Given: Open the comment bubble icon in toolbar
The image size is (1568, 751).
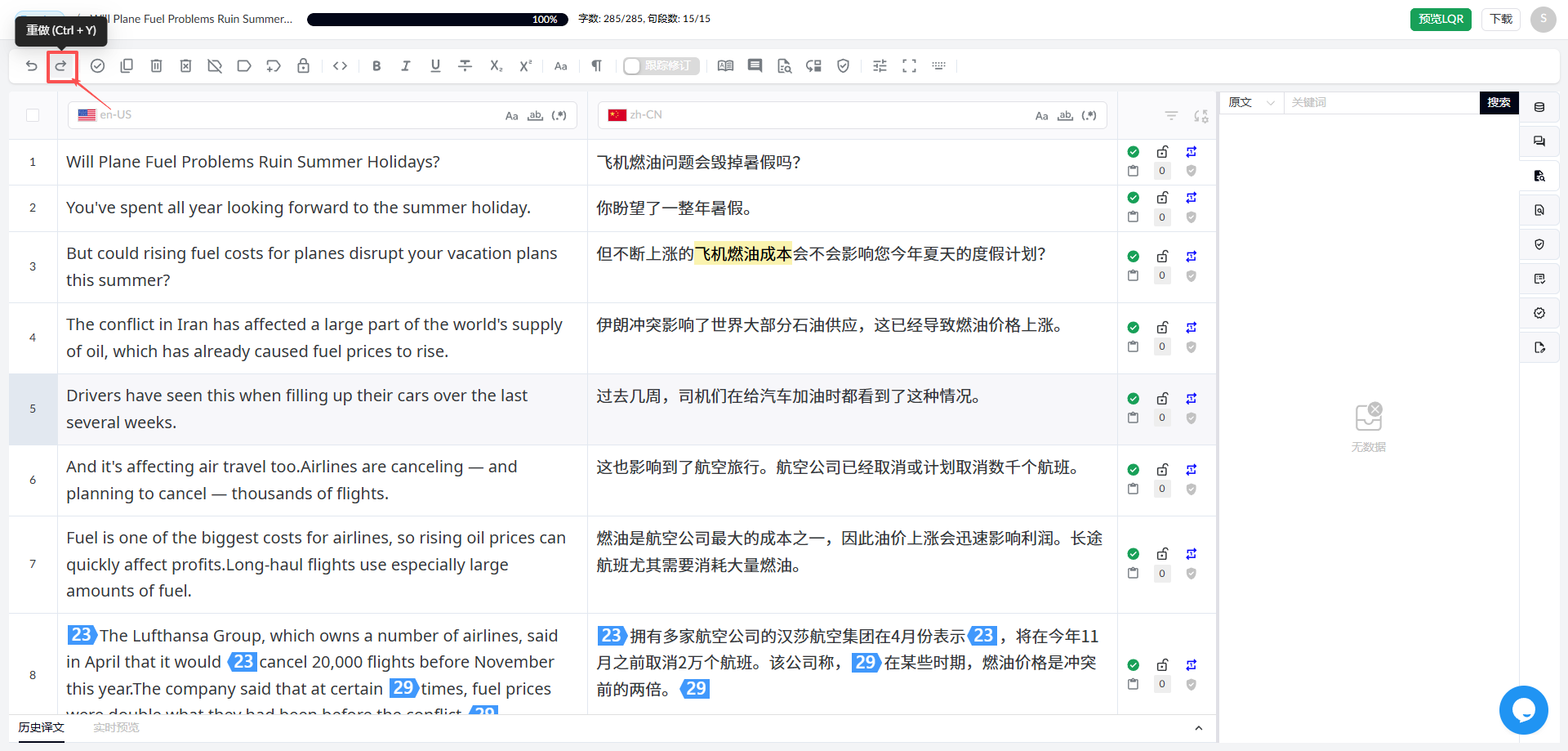Looking at the screenshot, I should click(x=755, y=66).
